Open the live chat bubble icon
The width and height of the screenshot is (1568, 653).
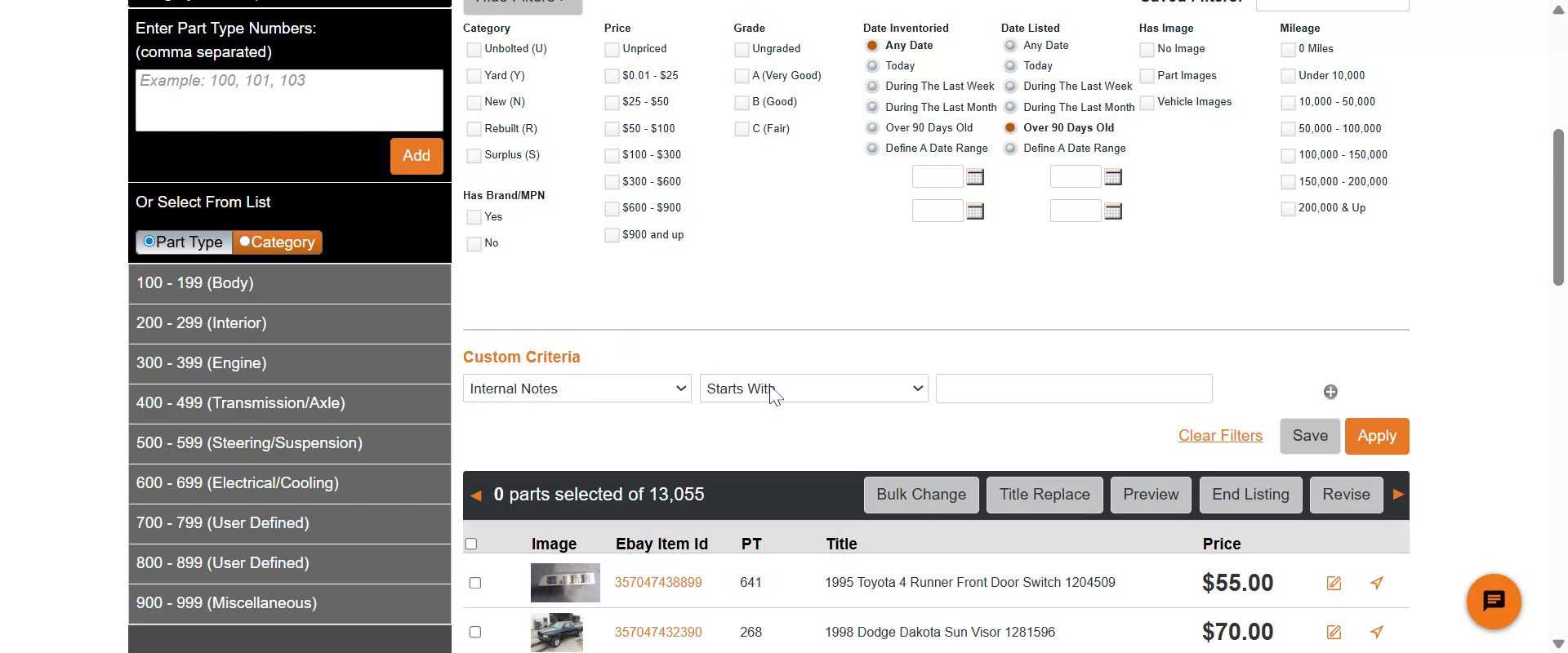pyautogui.click(x=1494, y=602)
